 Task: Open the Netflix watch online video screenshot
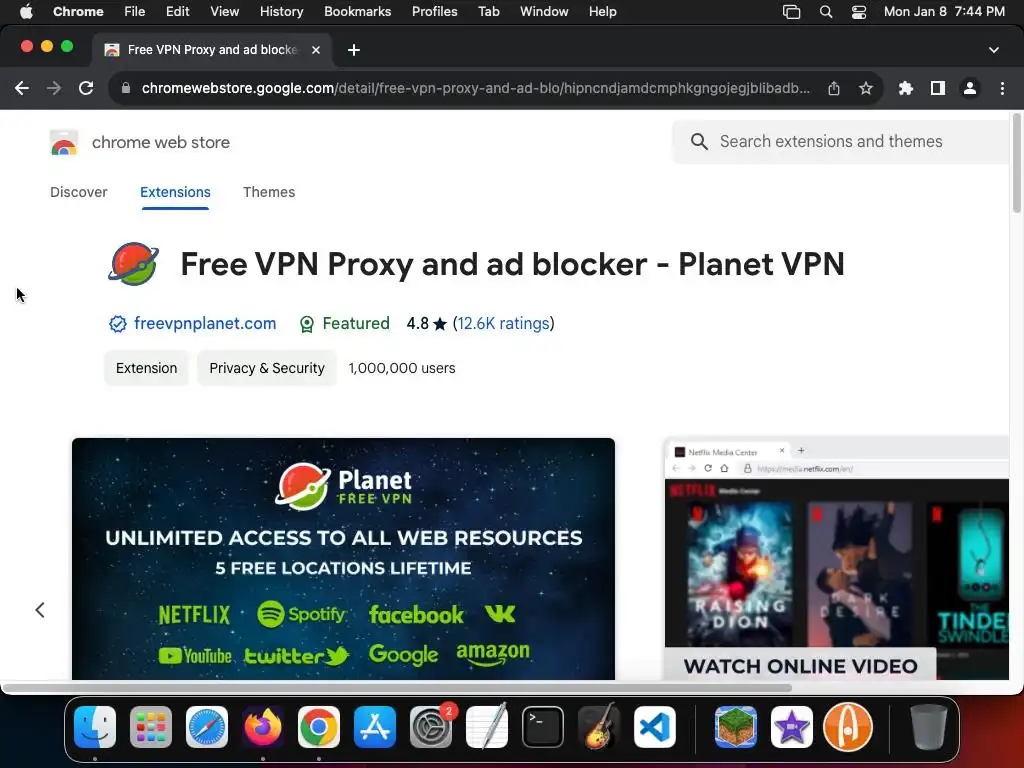point(837,559)
